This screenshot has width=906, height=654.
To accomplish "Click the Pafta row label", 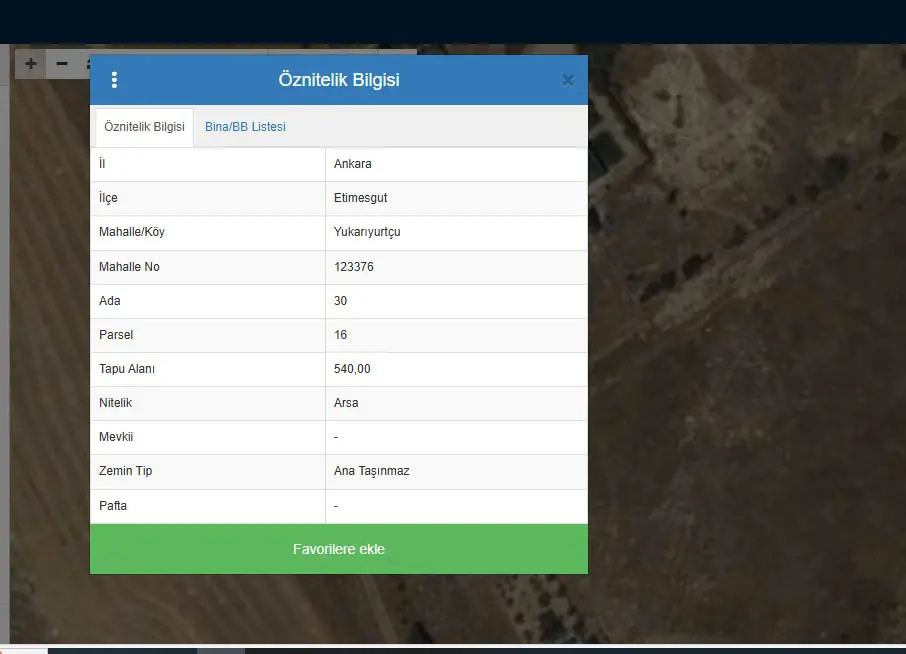I will point(113,506).
